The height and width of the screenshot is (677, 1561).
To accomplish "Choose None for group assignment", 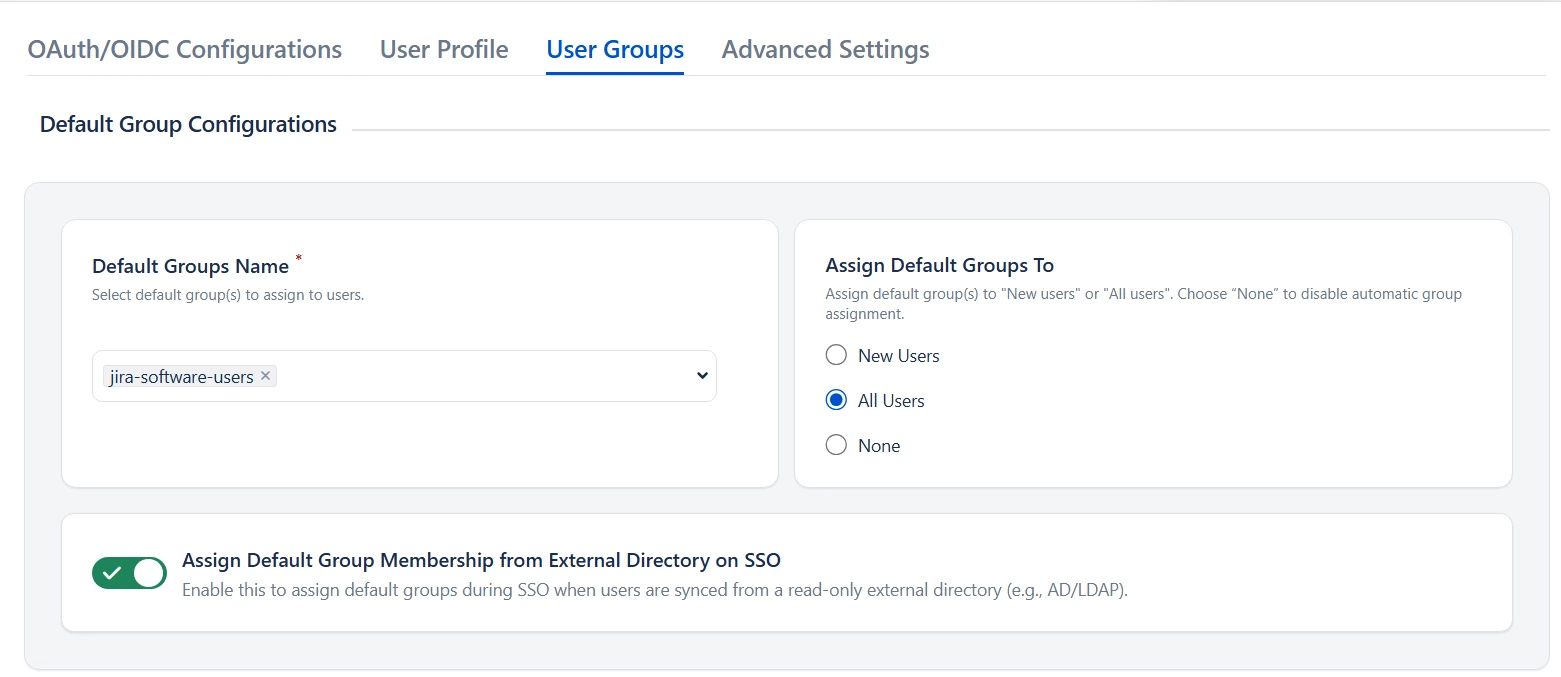I will [836, 444].
